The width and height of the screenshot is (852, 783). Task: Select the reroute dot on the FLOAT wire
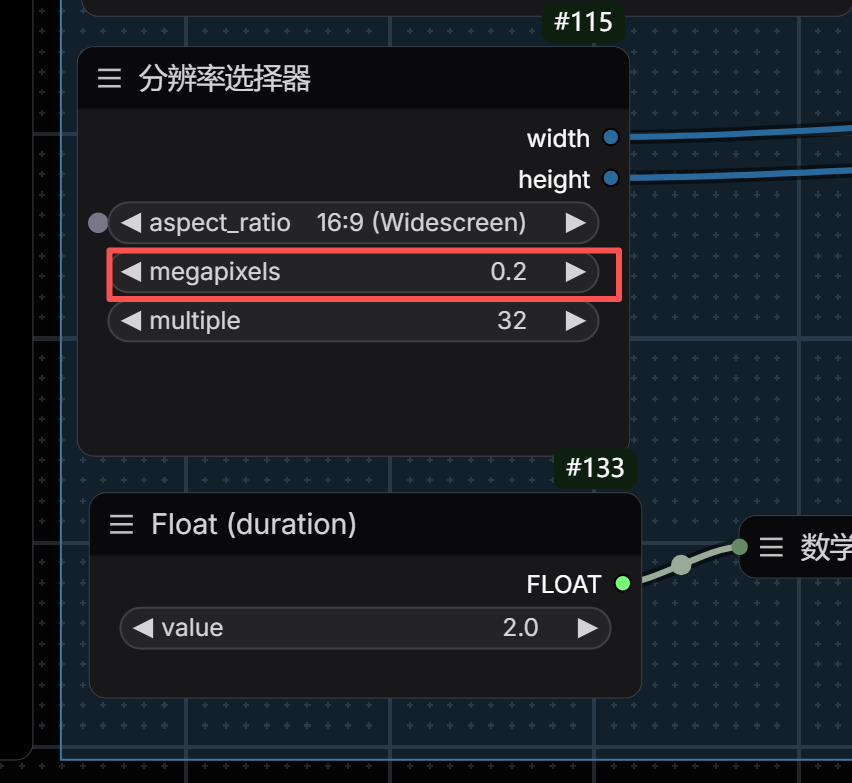[681, 565]
